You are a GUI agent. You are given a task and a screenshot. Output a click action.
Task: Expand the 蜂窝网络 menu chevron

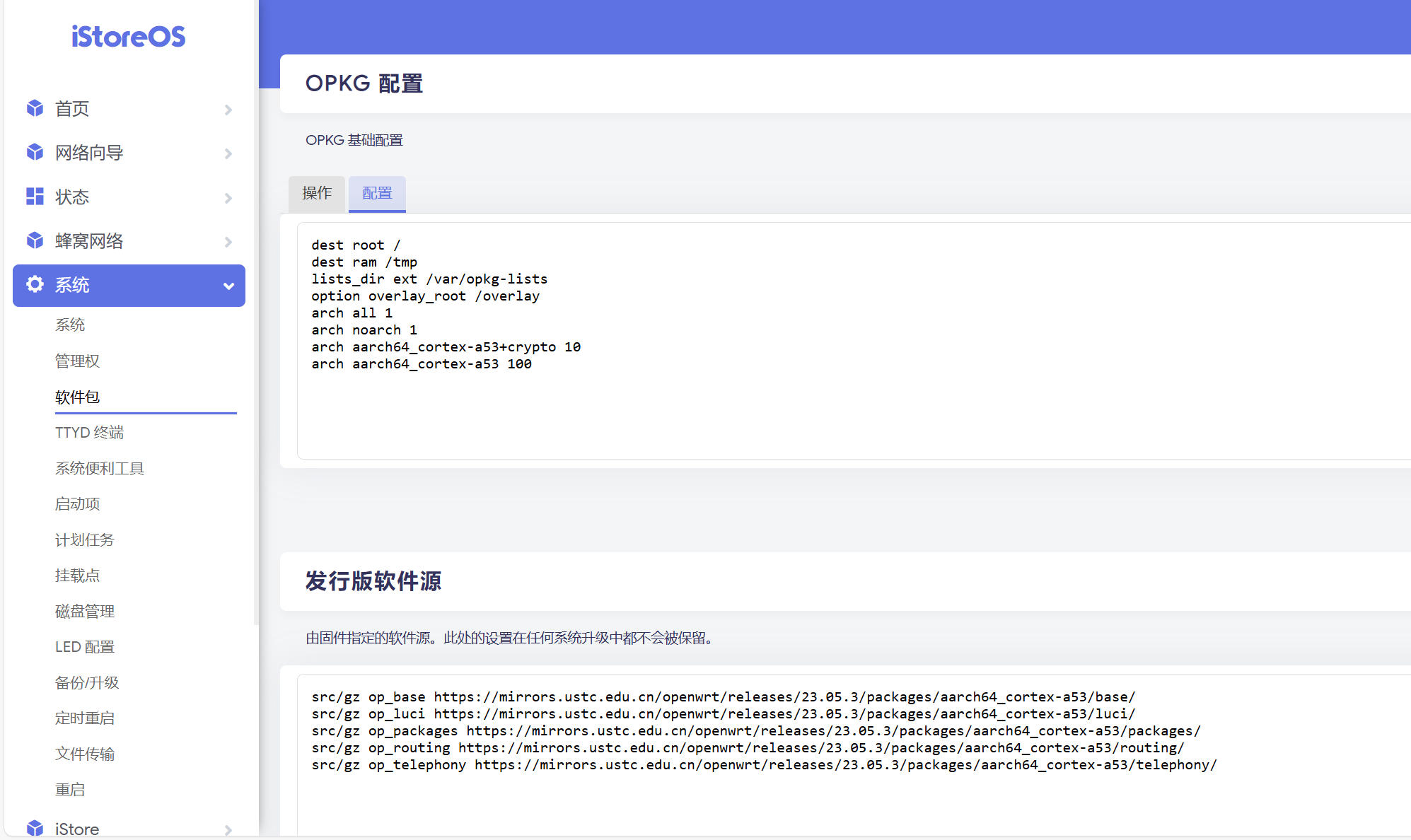228,242
